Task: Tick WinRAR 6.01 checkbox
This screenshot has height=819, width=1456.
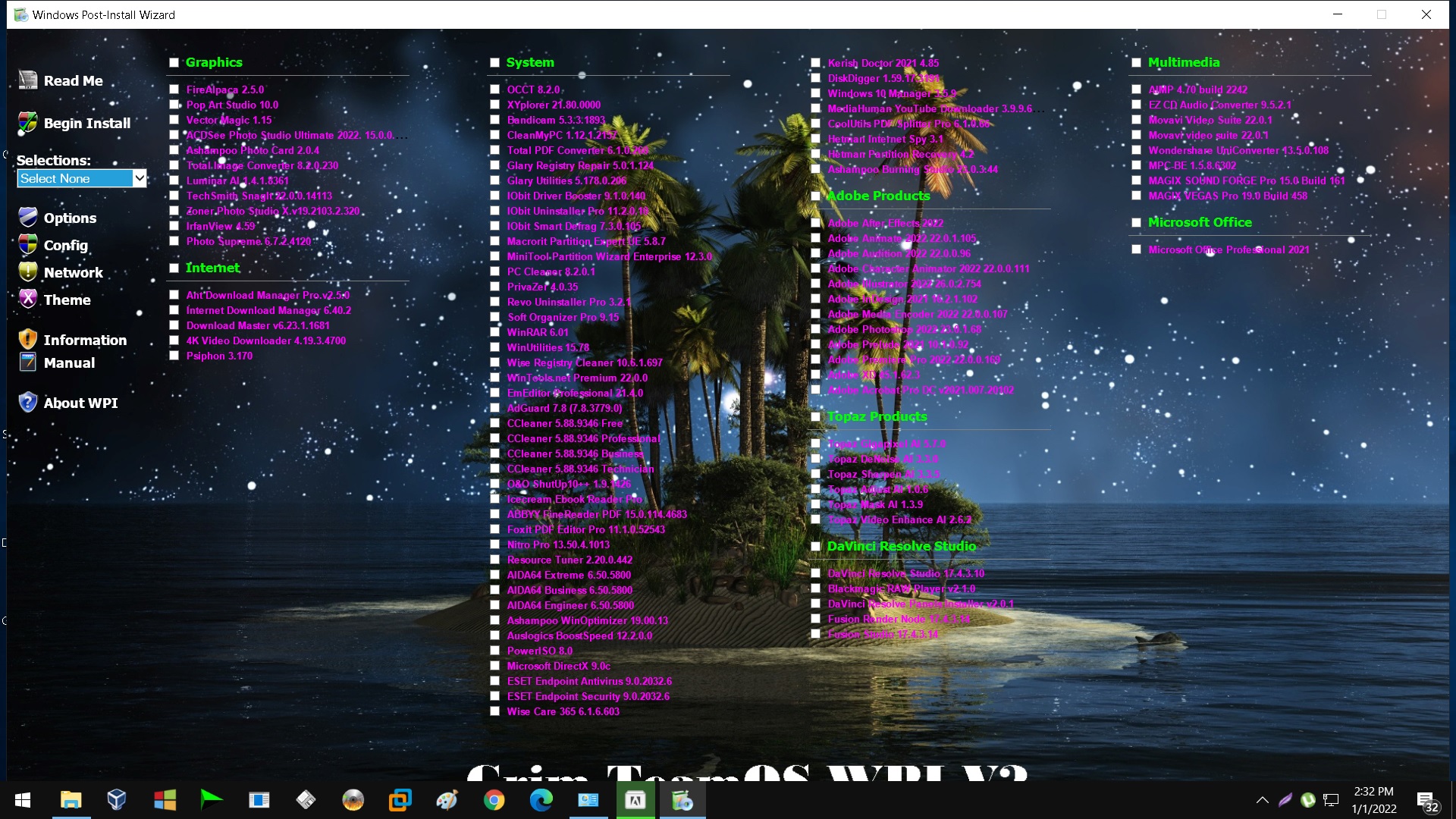Action: pos(495,332)
